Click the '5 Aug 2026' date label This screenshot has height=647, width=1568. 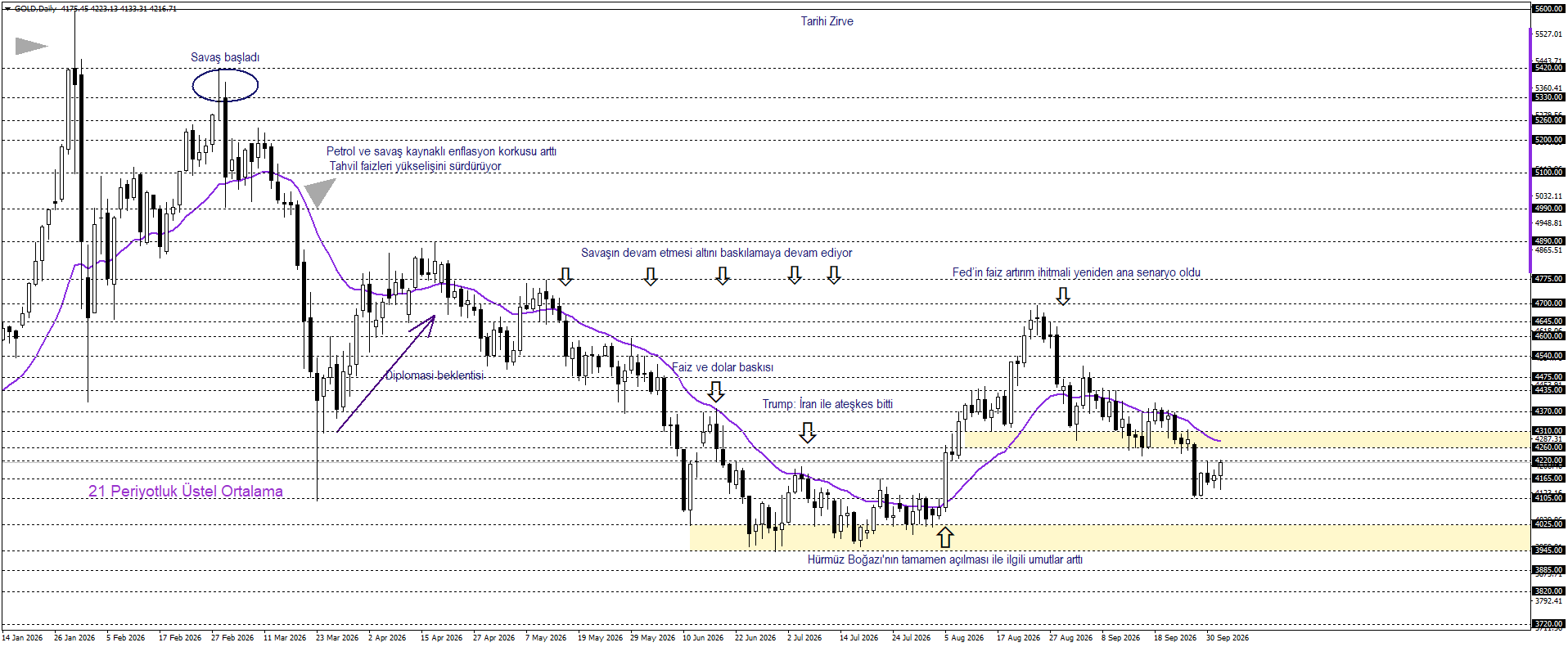point(964,638)
